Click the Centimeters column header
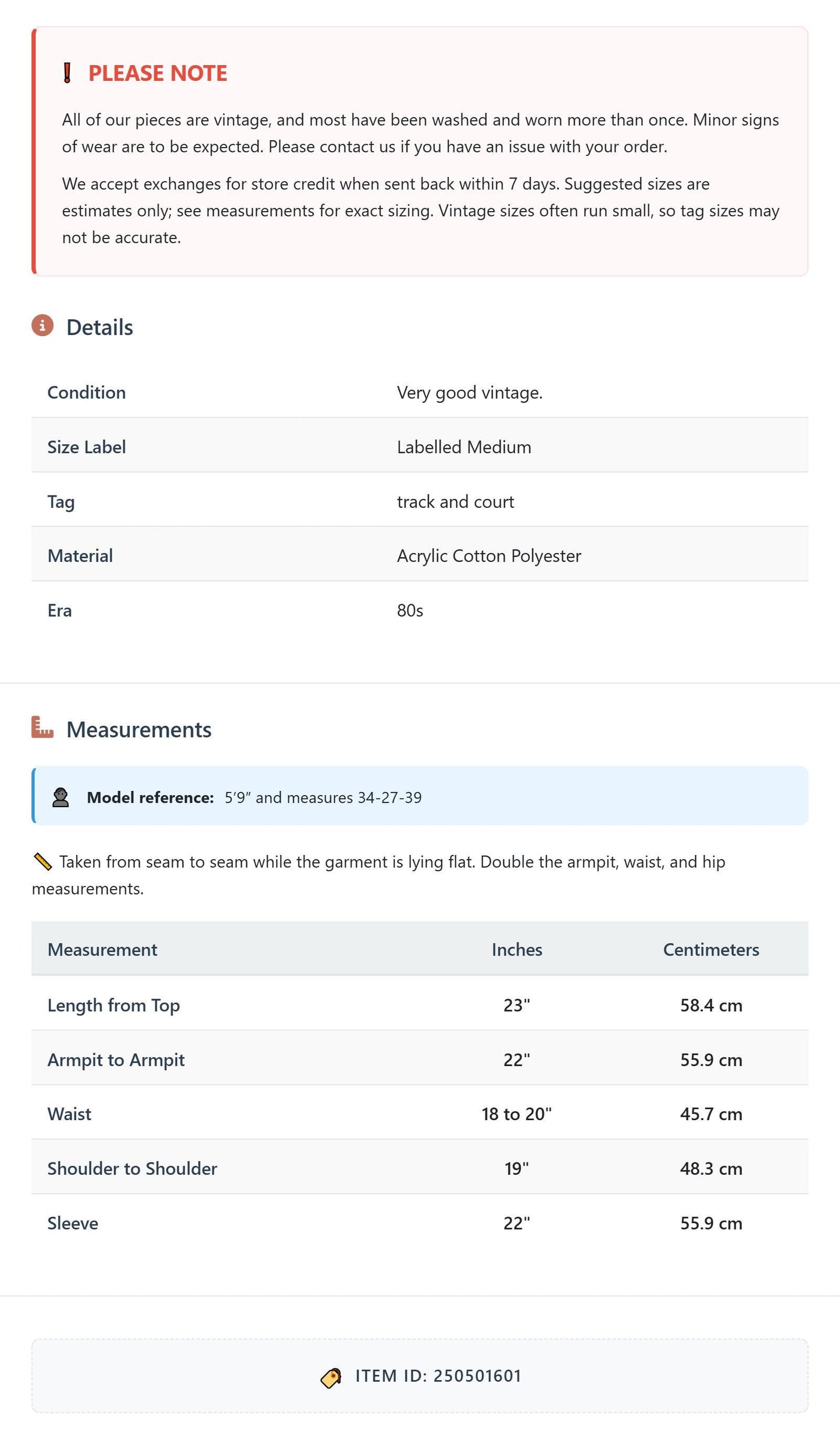The image size is (840, 1440). (x=711, y=950)
